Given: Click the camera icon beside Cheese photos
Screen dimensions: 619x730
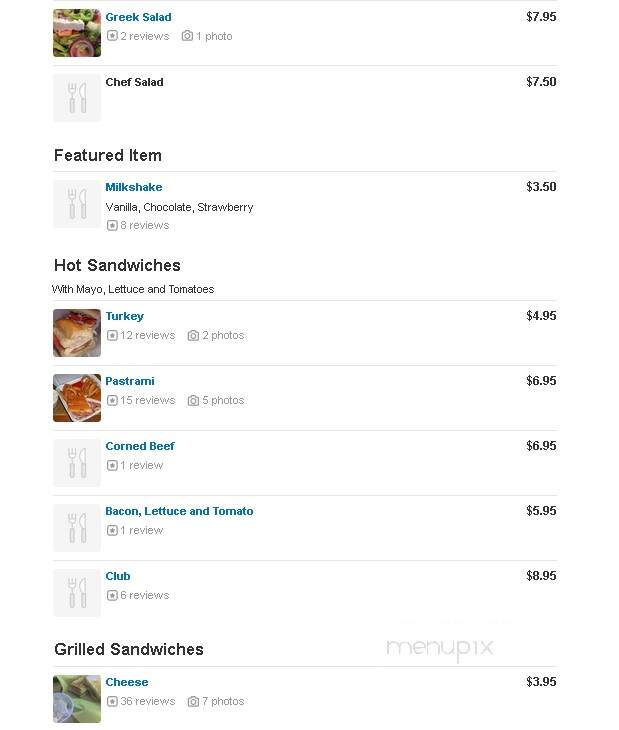Looking at the screenshot, I should [193, 702].
